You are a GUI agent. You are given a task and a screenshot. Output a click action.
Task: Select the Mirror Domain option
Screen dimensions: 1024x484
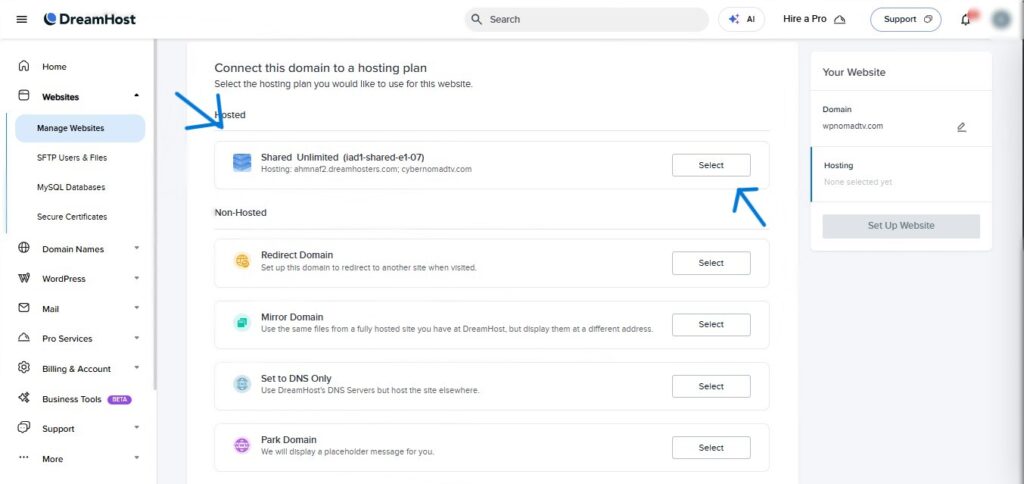[x=711, y=324]
